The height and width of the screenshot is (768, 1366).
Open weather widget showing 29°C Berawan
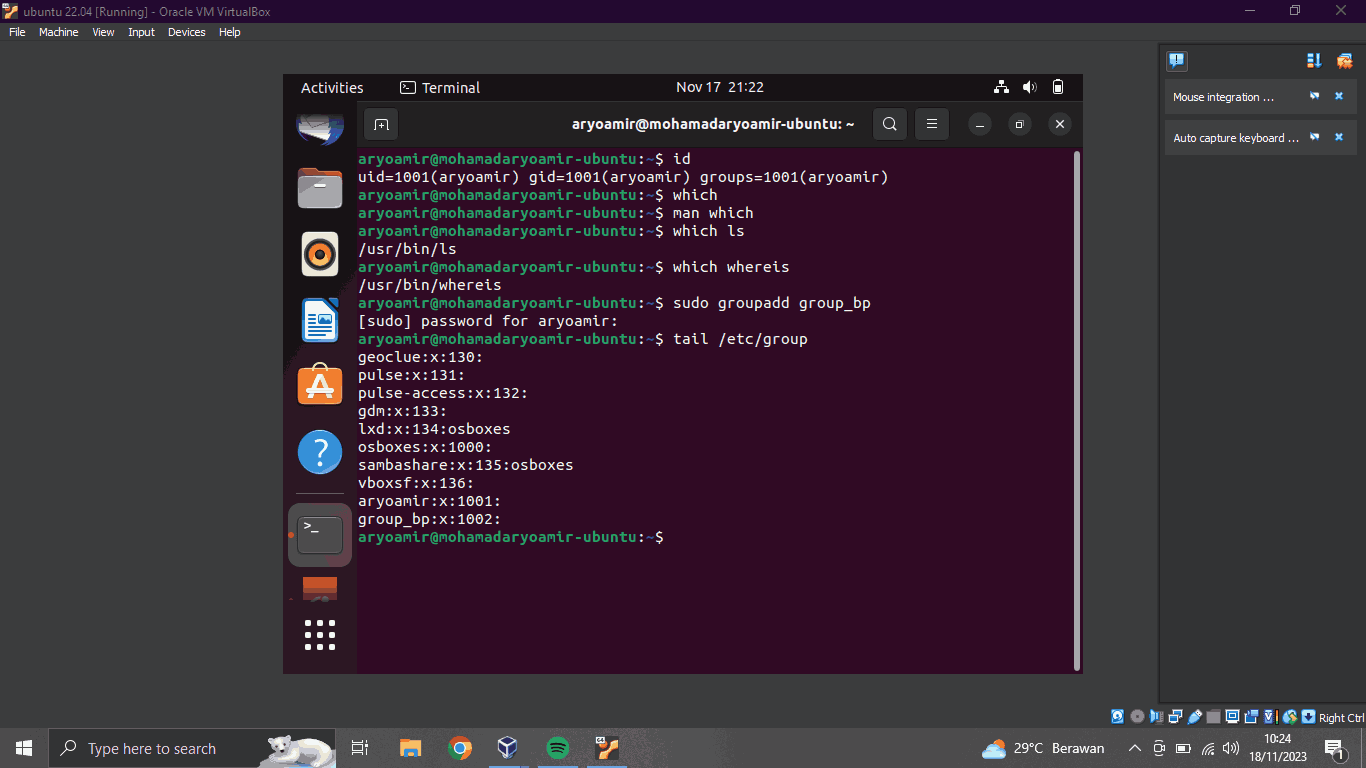point(1043,748)
